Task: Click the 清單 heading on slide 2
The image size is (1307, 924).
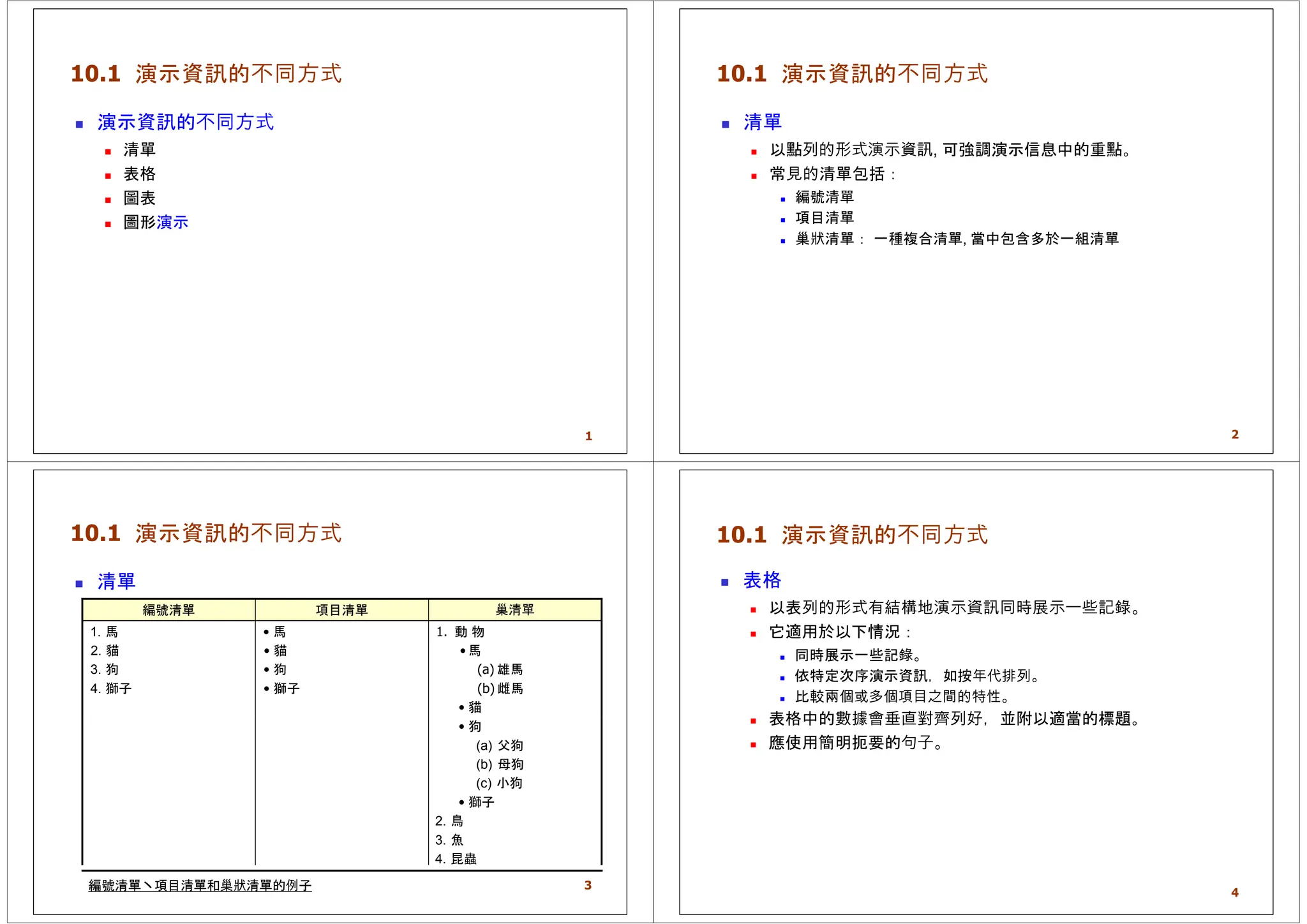Action: coord(762,122)
